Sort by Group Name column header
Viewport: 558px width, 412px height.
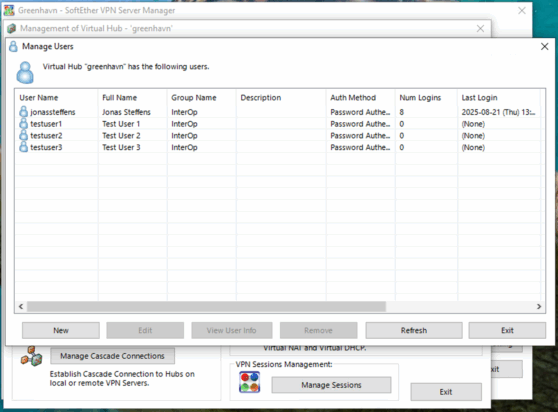click(201, 97)
